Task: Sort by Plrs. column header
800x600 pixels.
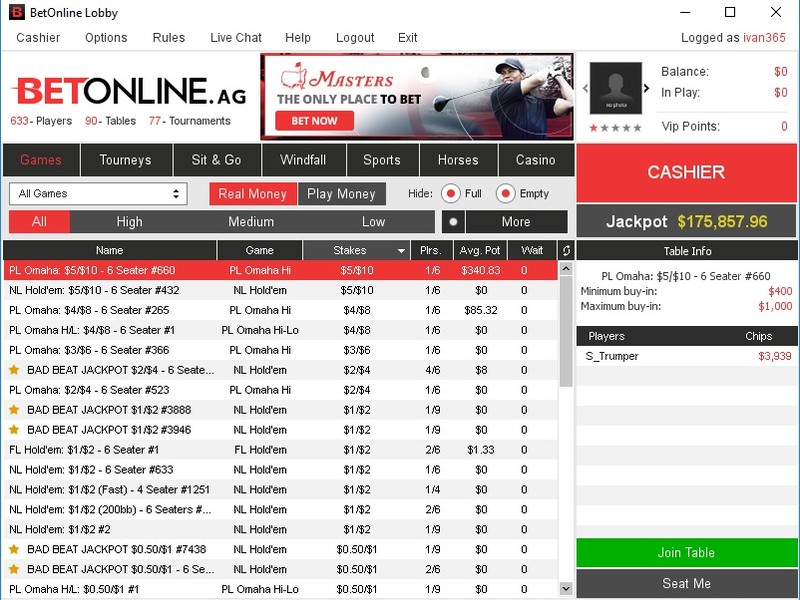Action: 432,251
